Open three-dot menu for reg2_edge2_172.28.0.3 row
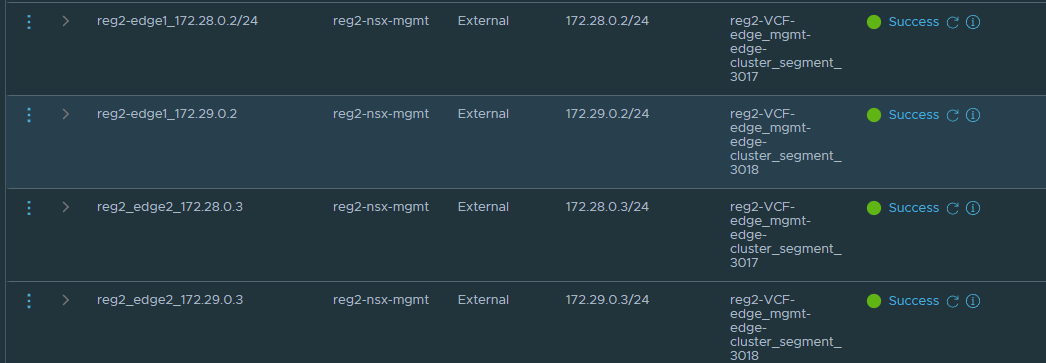 pyautogui.click(x=29, y=208)
